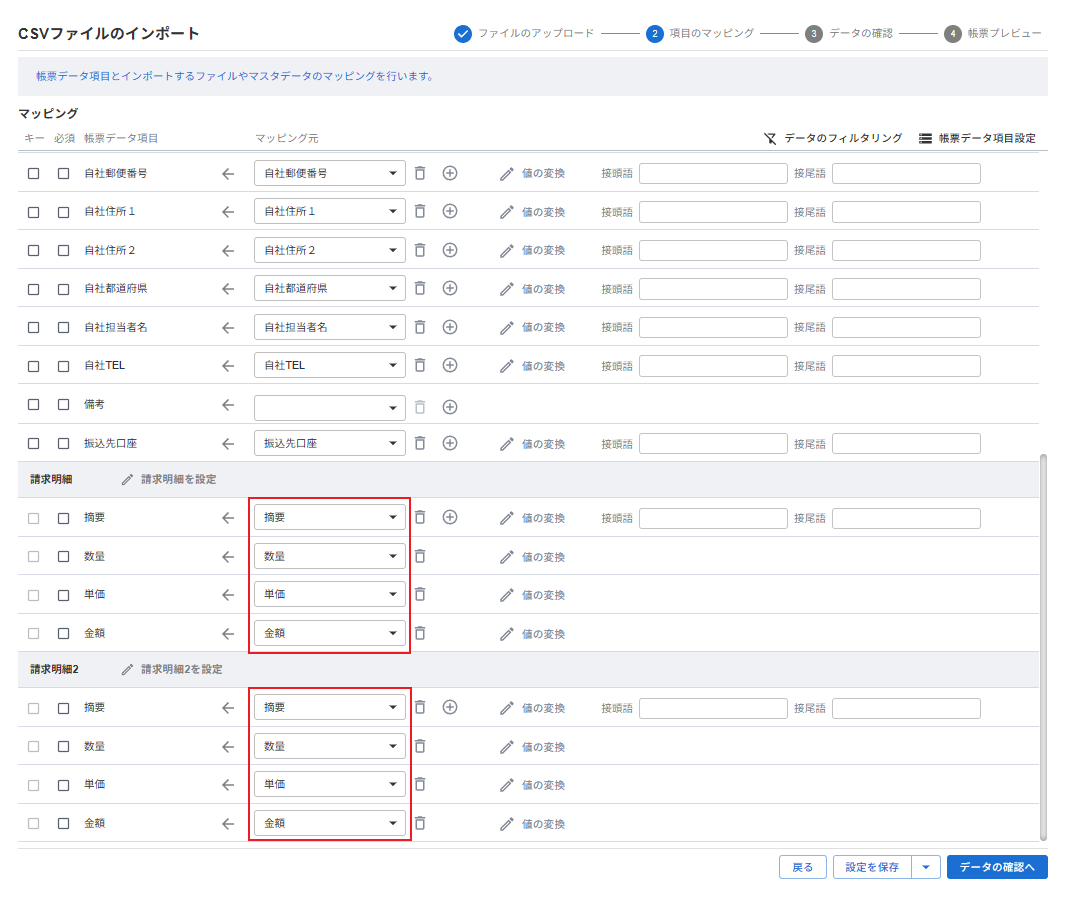The width and height of the screenshot is (1066, 906).
Task: Open empty 備考 mapping dropdown
Action: (329, 407)
